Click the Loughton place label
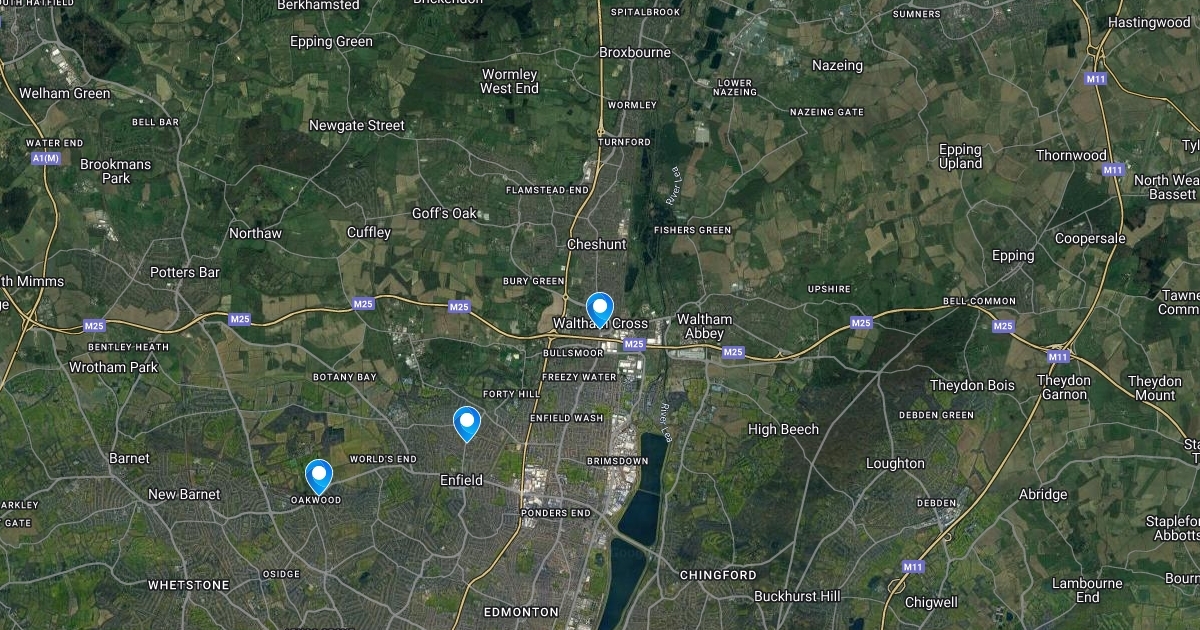Viewport: 1200px width, 630px height. point(895,463)
